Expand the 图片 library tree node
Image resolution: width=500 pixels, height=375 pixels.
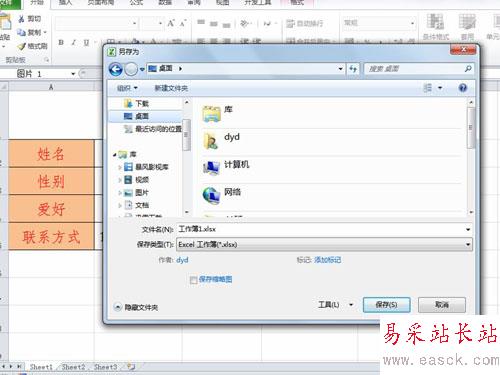[x=120, y=193]
